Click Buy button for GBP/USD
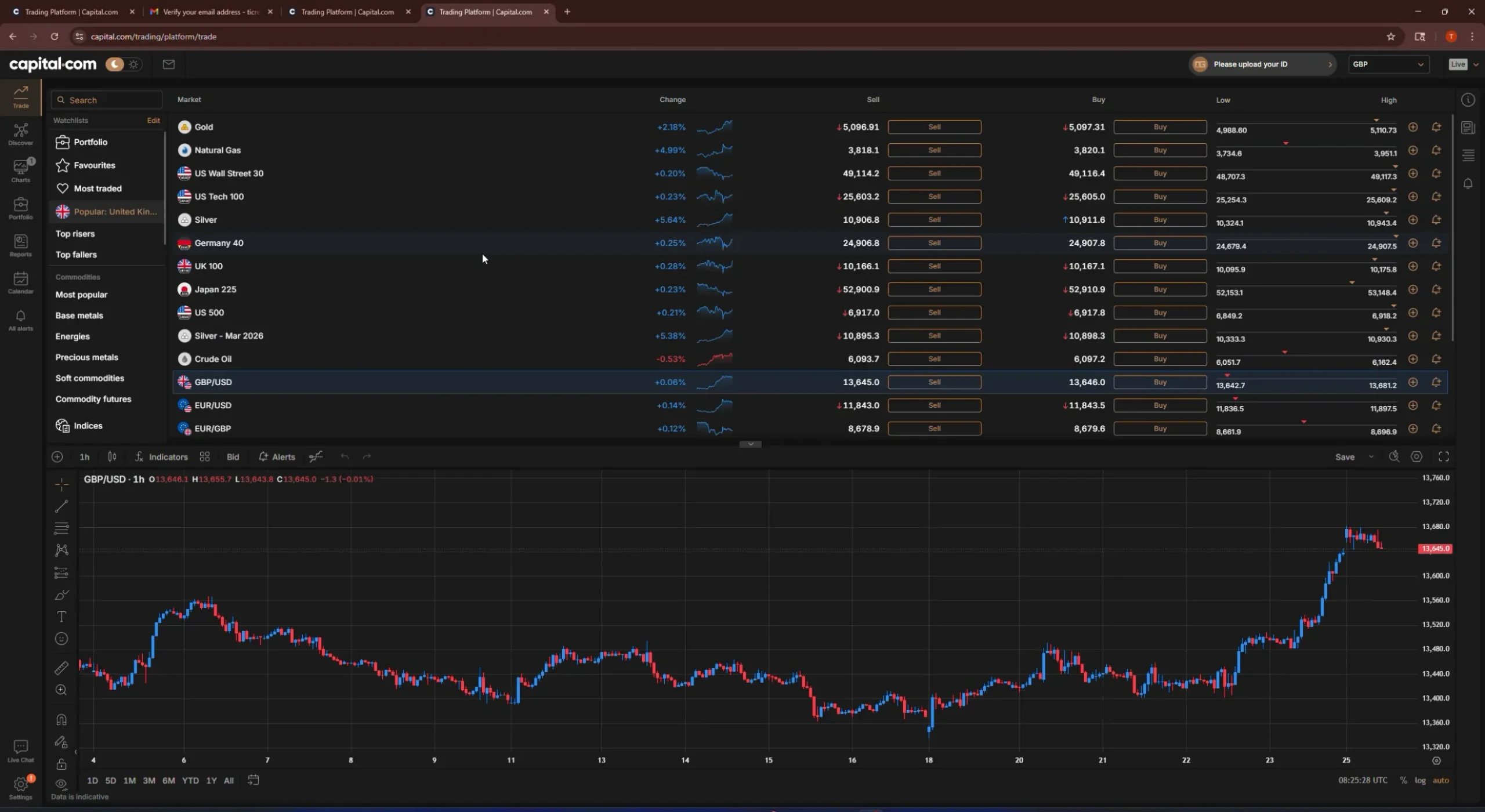The height and width of the screenshot is (812, 1485). click(x=1160, y=382)
